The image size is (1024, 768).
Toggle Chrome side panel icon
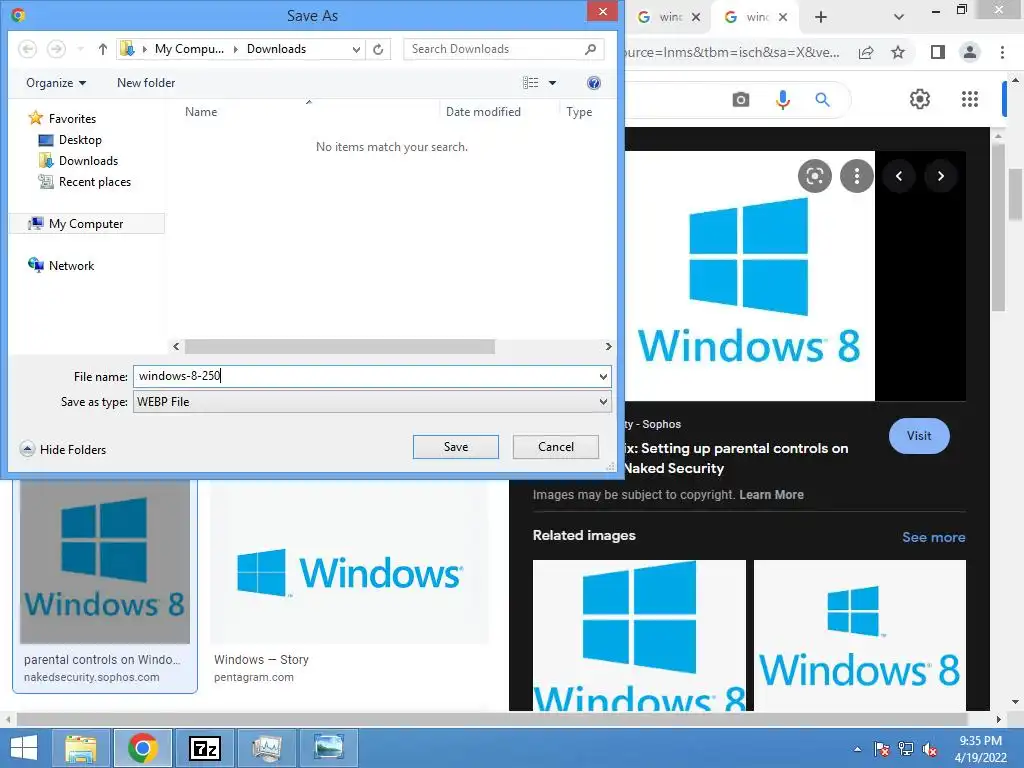pos(937,52)
